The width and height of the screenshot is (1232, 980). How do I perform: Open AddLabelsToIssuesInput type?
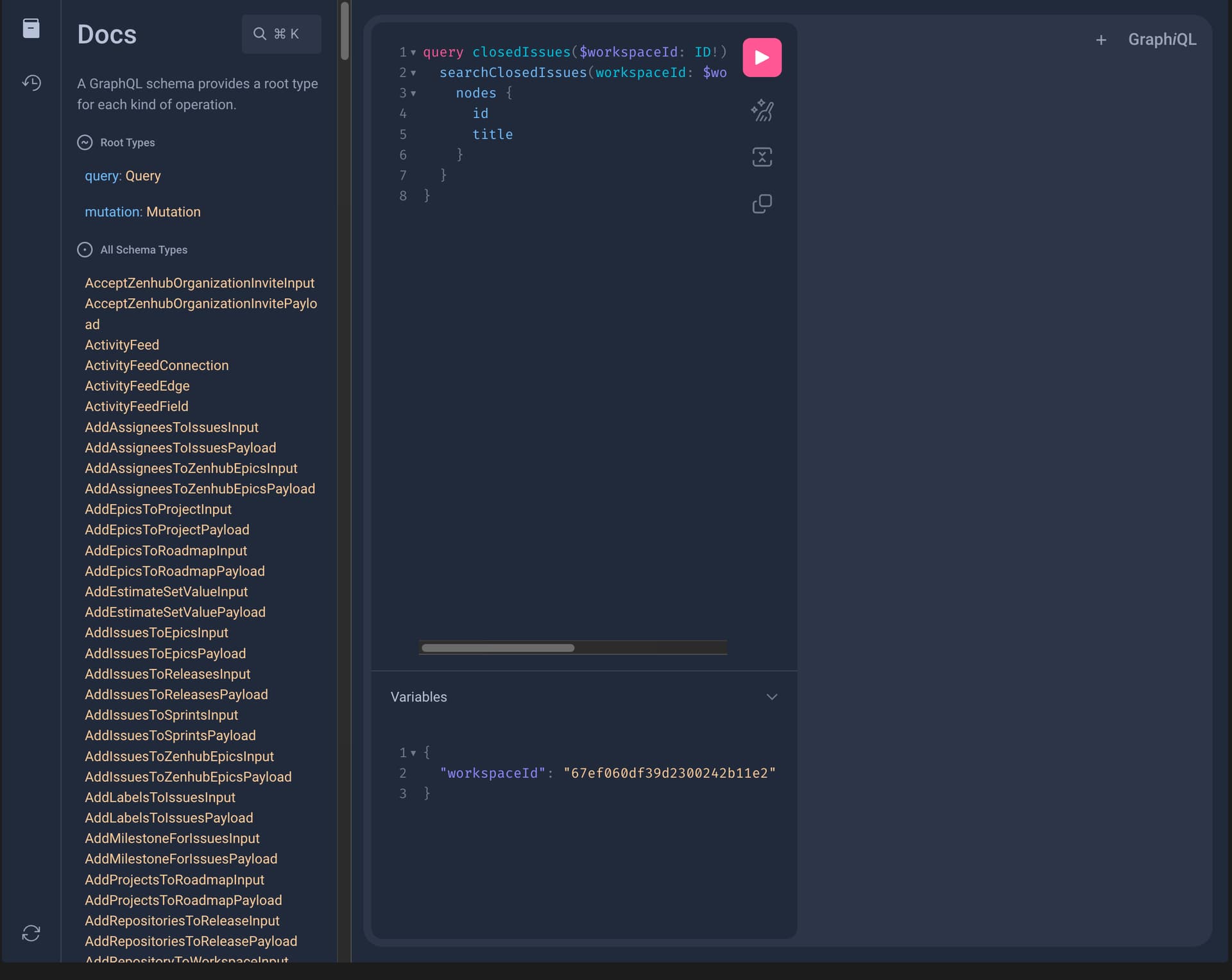click(x=160, y=798)
